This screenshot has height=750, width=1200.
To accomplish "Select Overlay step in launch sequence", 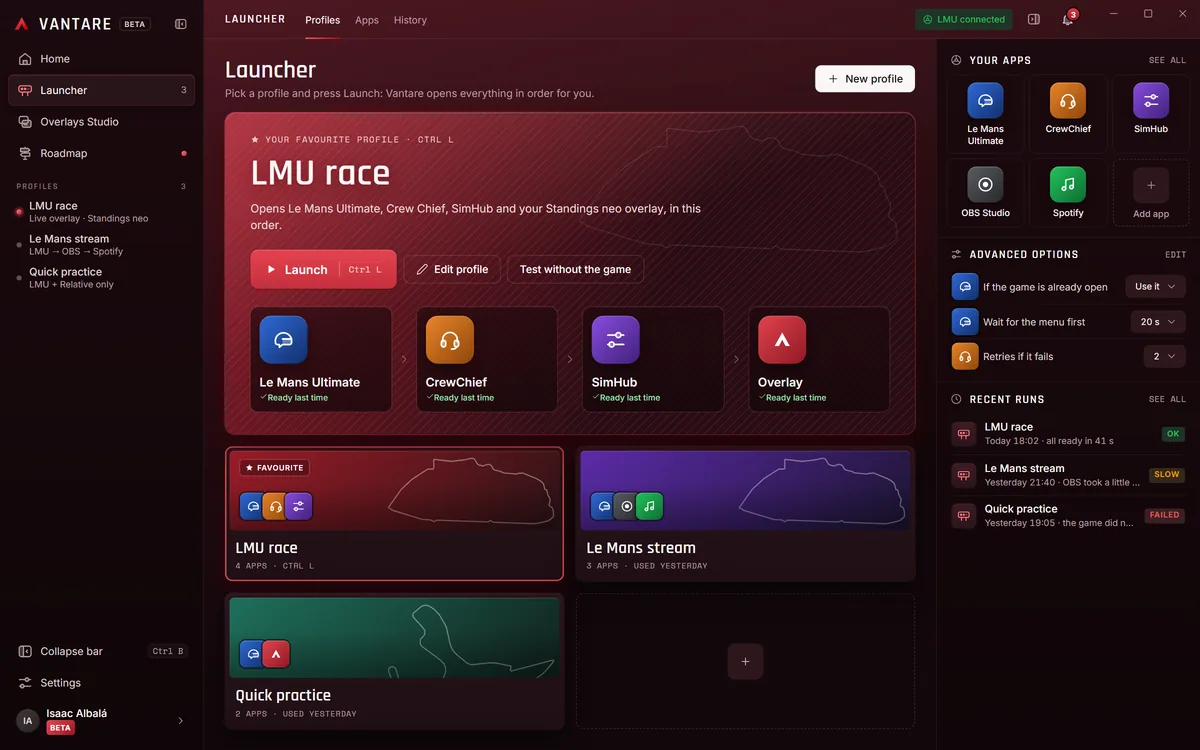I will click(x=819, y=359).
